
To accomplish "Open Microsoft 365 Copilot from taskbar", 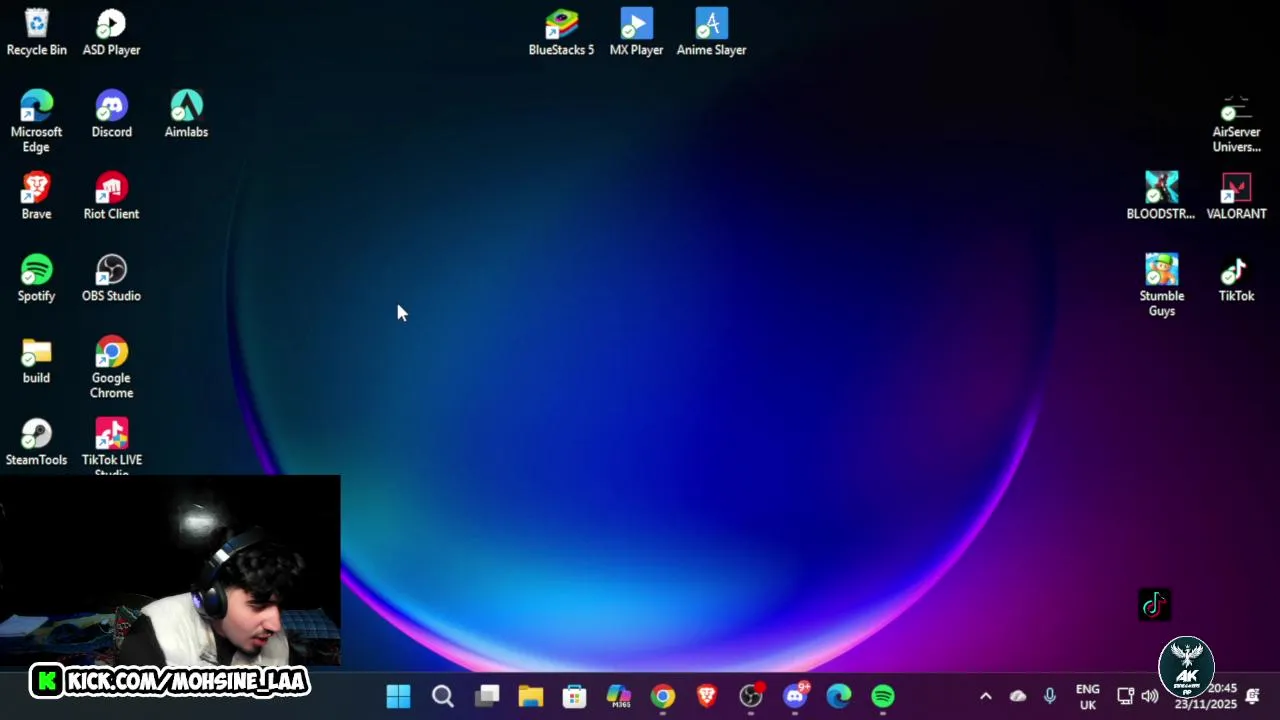I will point(619,696).
